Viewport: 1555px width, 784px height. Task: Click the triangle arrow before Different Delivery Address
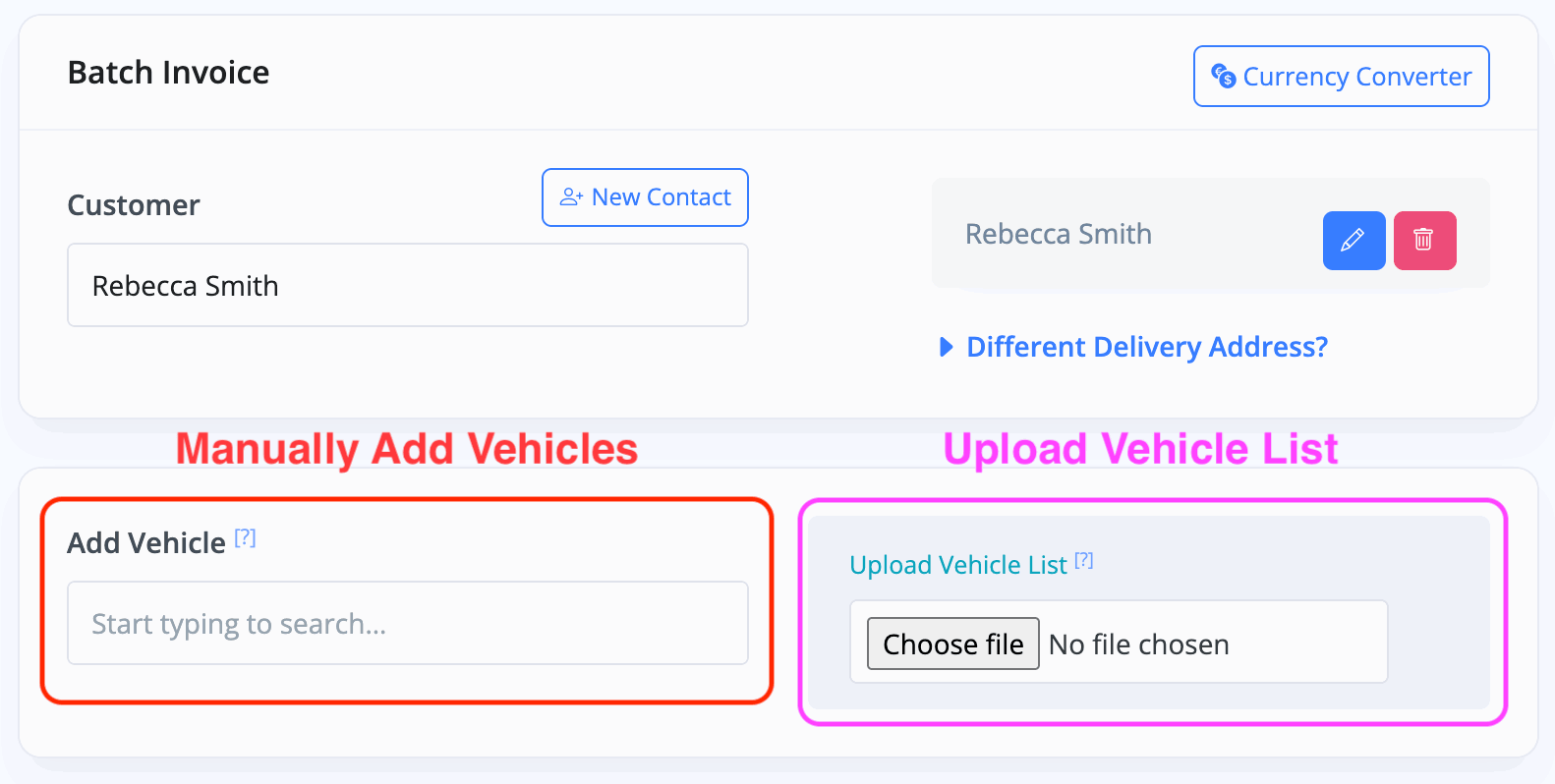947,347
